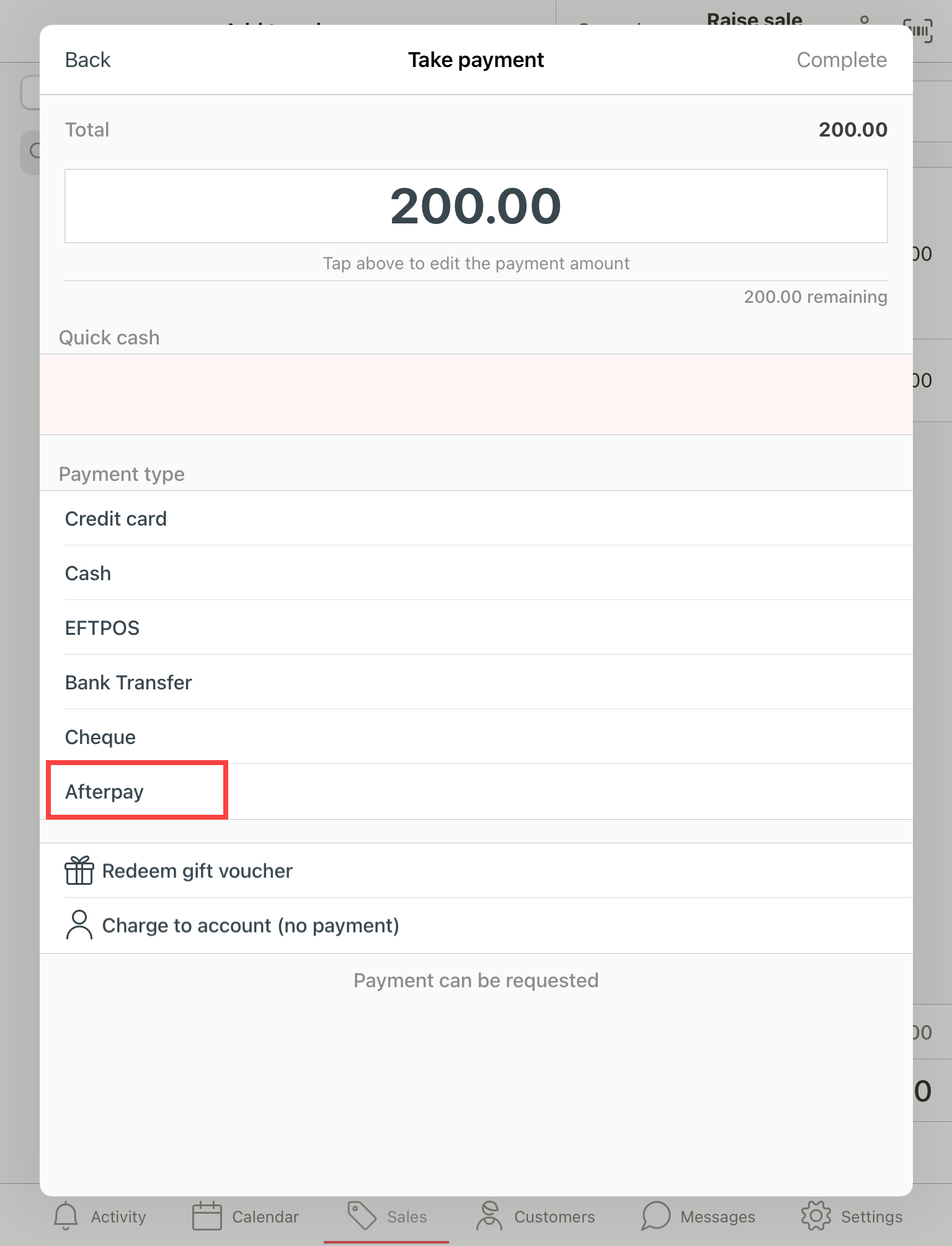Open the Messages speech bubble icon
The height and width of the screenshot is (1246, 952).
pyautogui.click(x=656, y=1216)
